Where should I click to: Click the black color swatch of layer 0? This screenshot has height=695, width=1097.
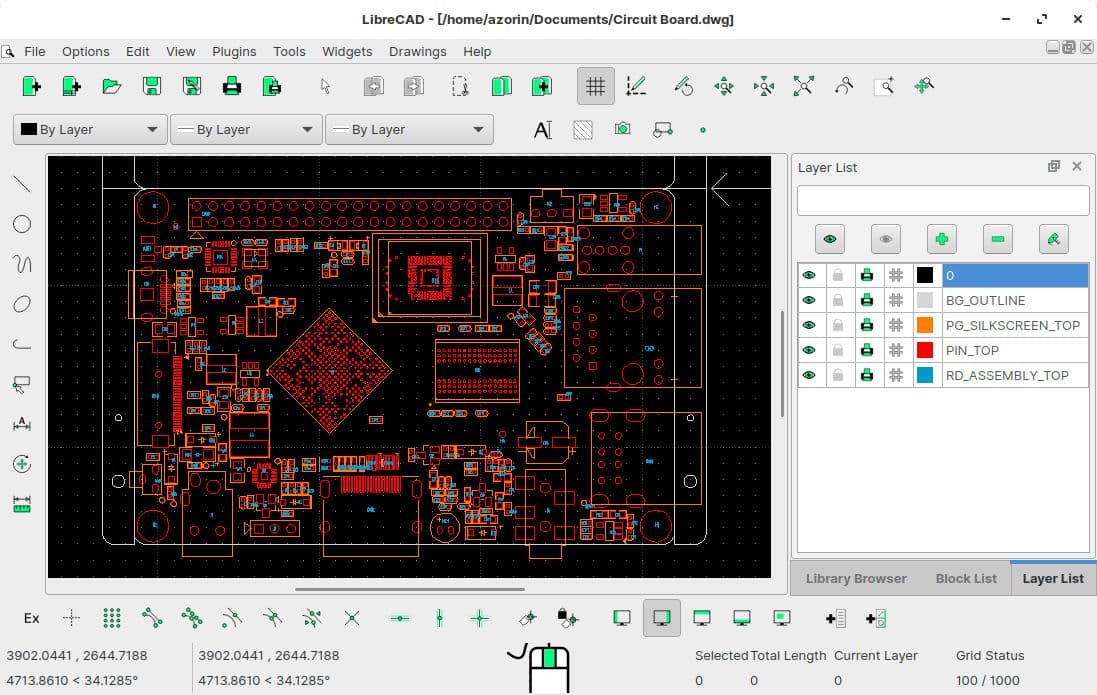[x=925, y=274]
